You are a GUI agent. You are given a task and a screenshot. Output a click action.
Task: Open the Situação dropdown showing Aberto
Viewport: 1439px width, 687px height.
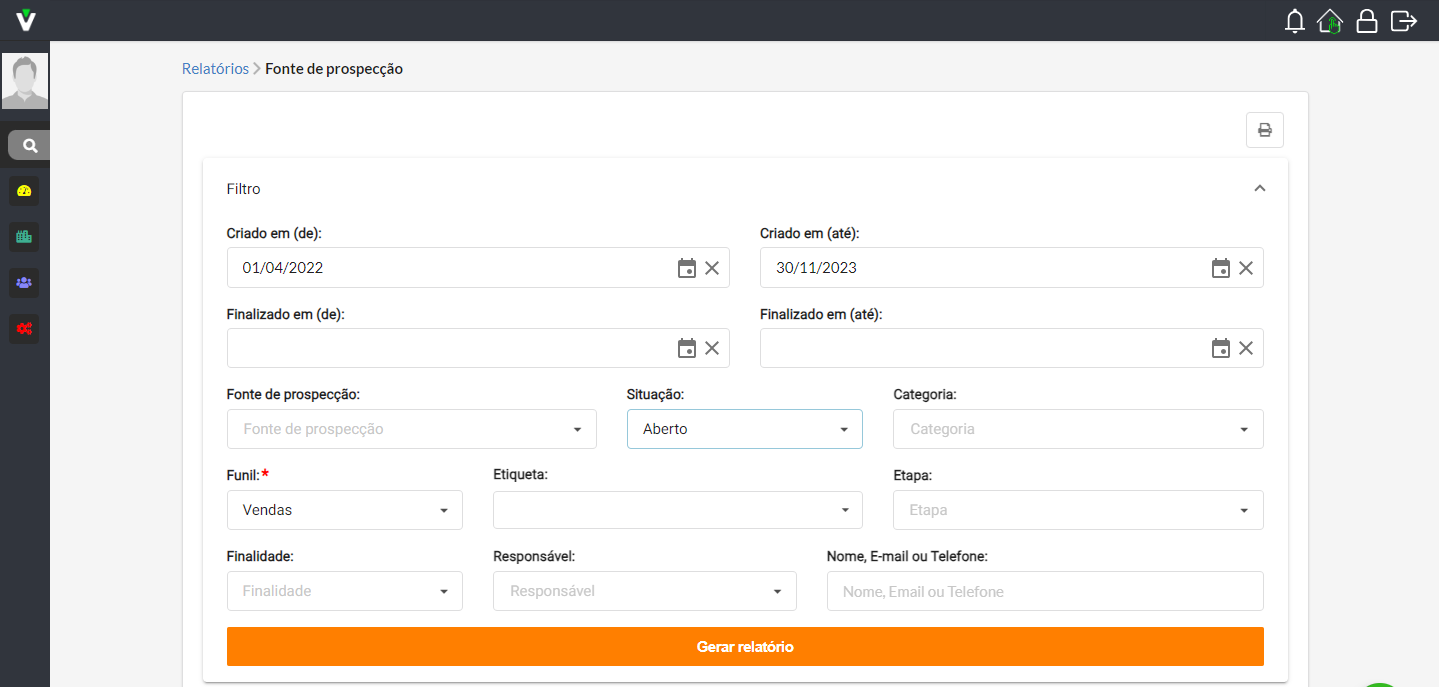click(745, 429)
